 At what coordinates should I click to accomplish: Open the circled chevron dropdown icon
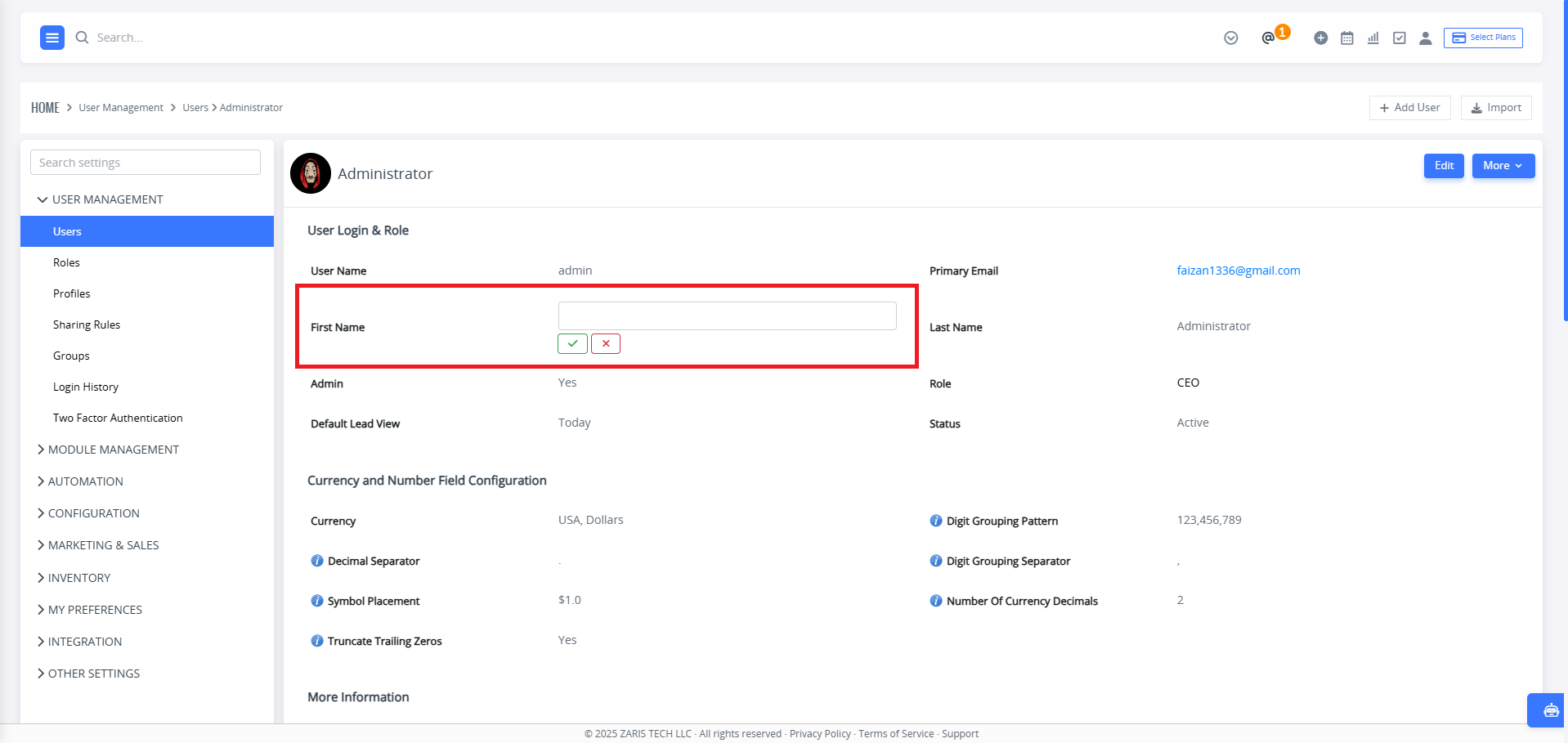(x=1231, y=38)
